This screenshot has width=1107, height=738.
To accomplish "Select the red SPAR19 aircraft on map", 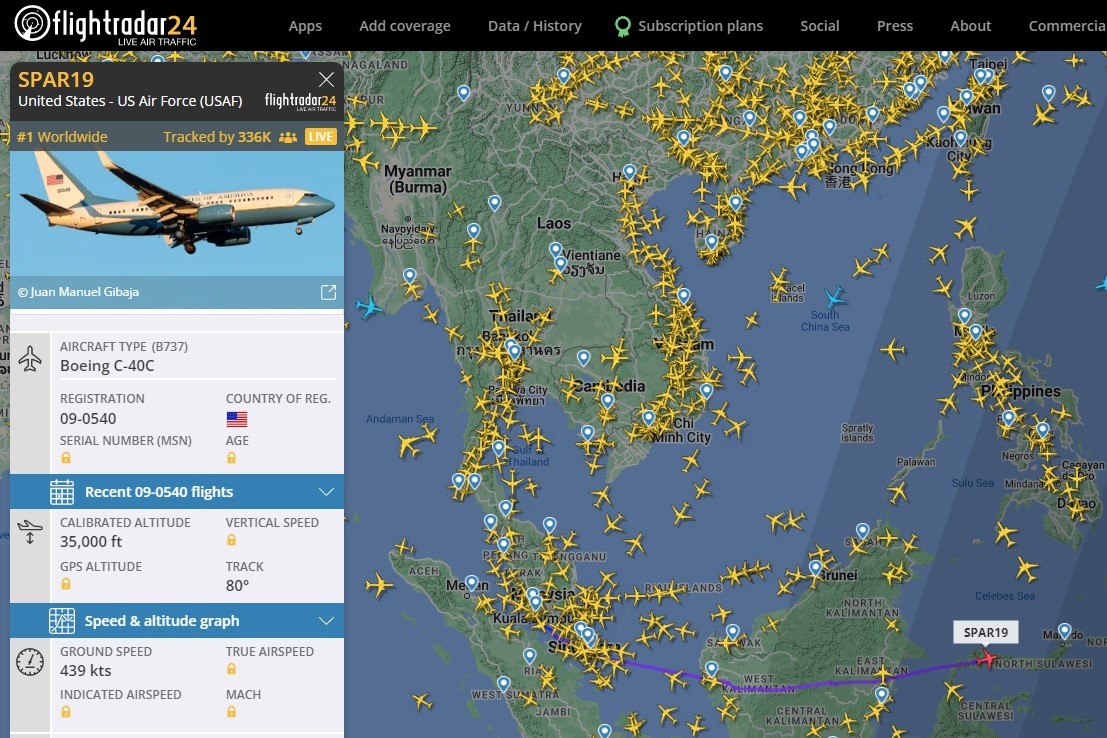I will click(988, 658).
